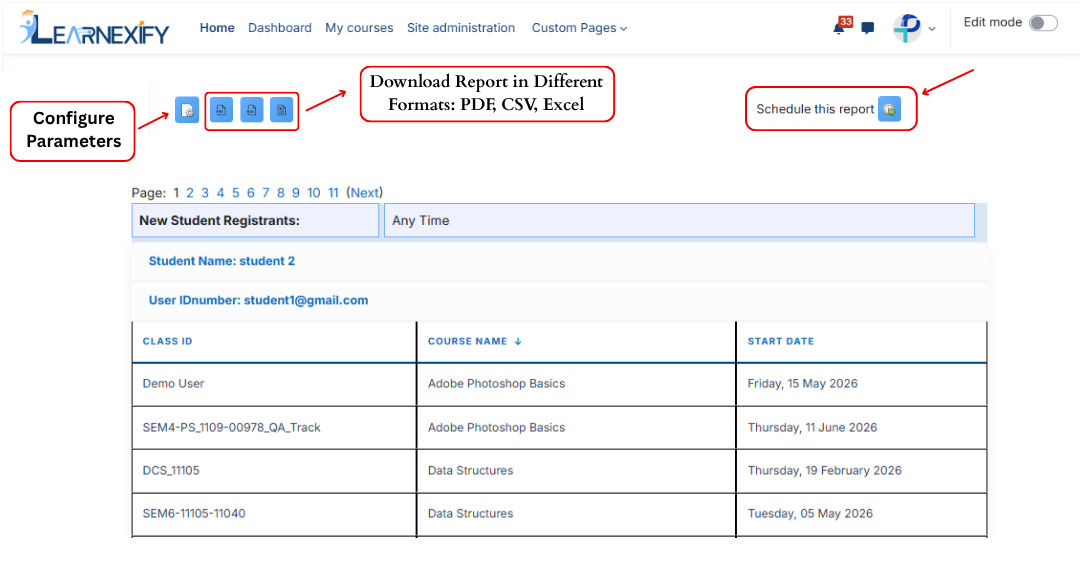Go to page 9 of results

point(295,193)
